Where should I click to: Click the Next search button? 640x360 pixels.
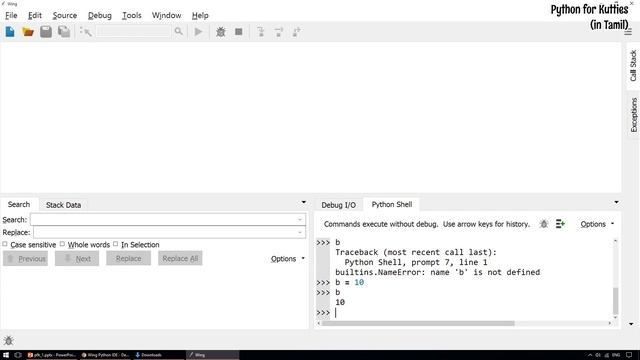77,258
